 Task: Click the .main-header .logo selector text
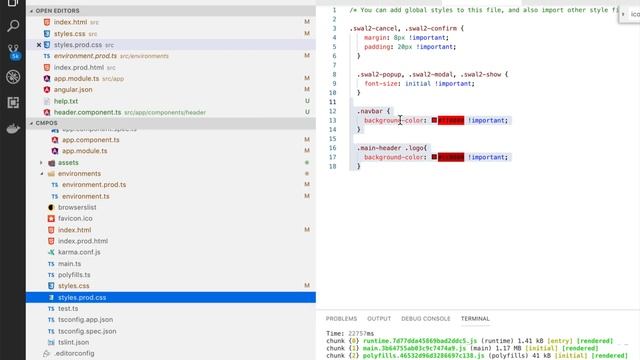[391, 148]
